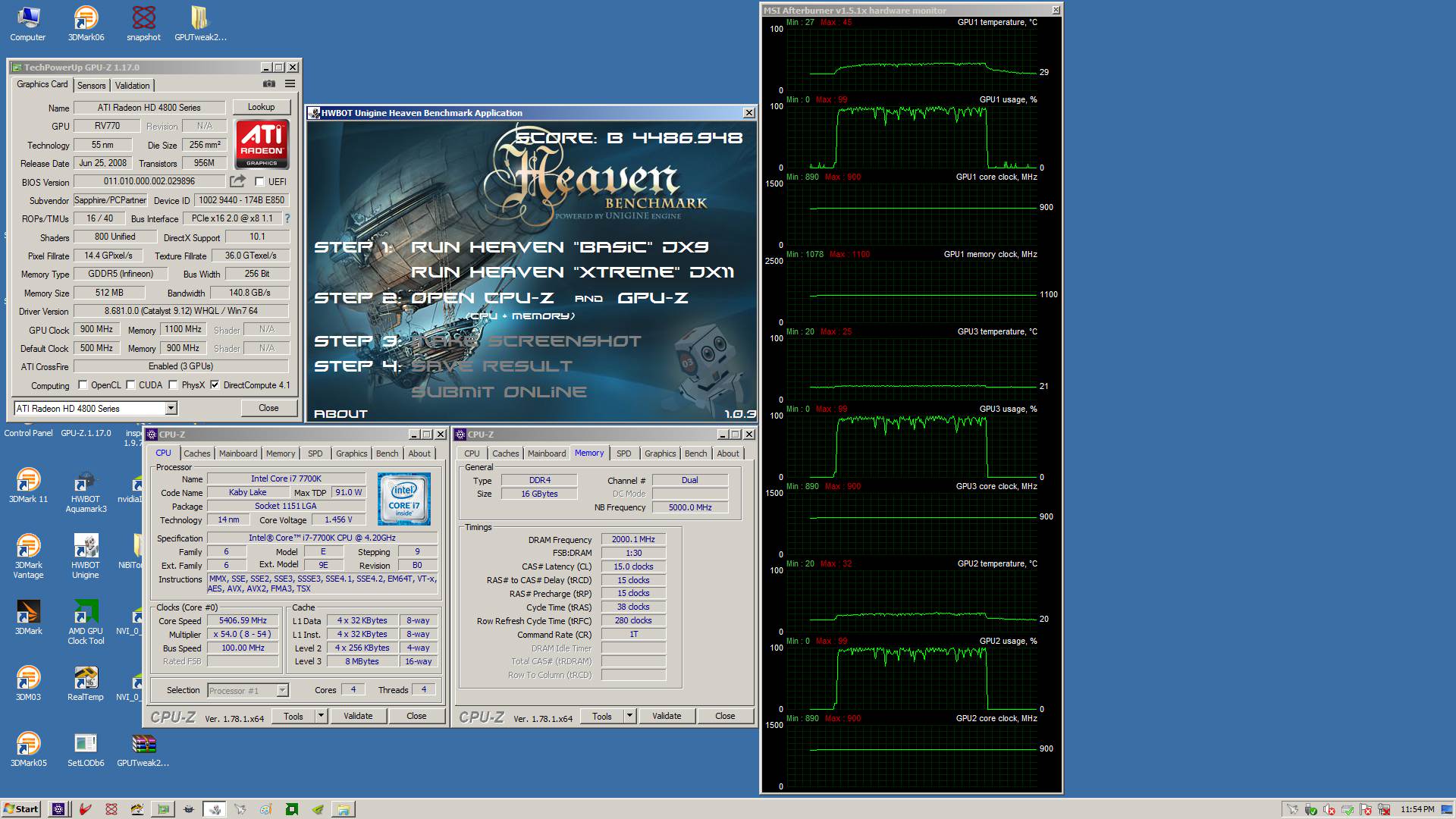
Task: Open 3DMark Vantage desktop shortcut
Action: pyautogui.click(x=28, y=557)
